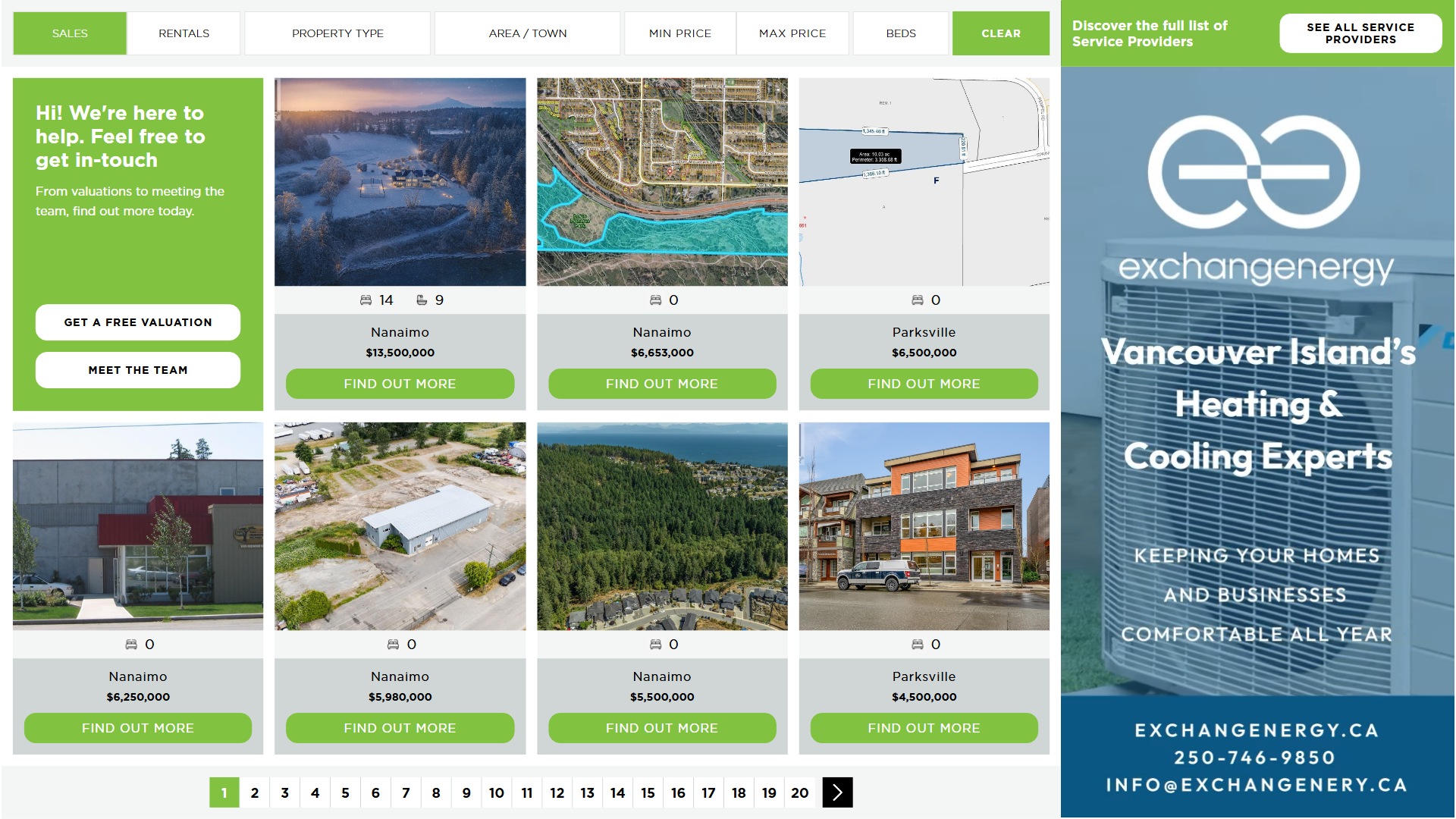The height and width of the screenshot is (819, 1456).
Task: Find out more about $6,653,000 Nanaimo
Action: [661, 384]
